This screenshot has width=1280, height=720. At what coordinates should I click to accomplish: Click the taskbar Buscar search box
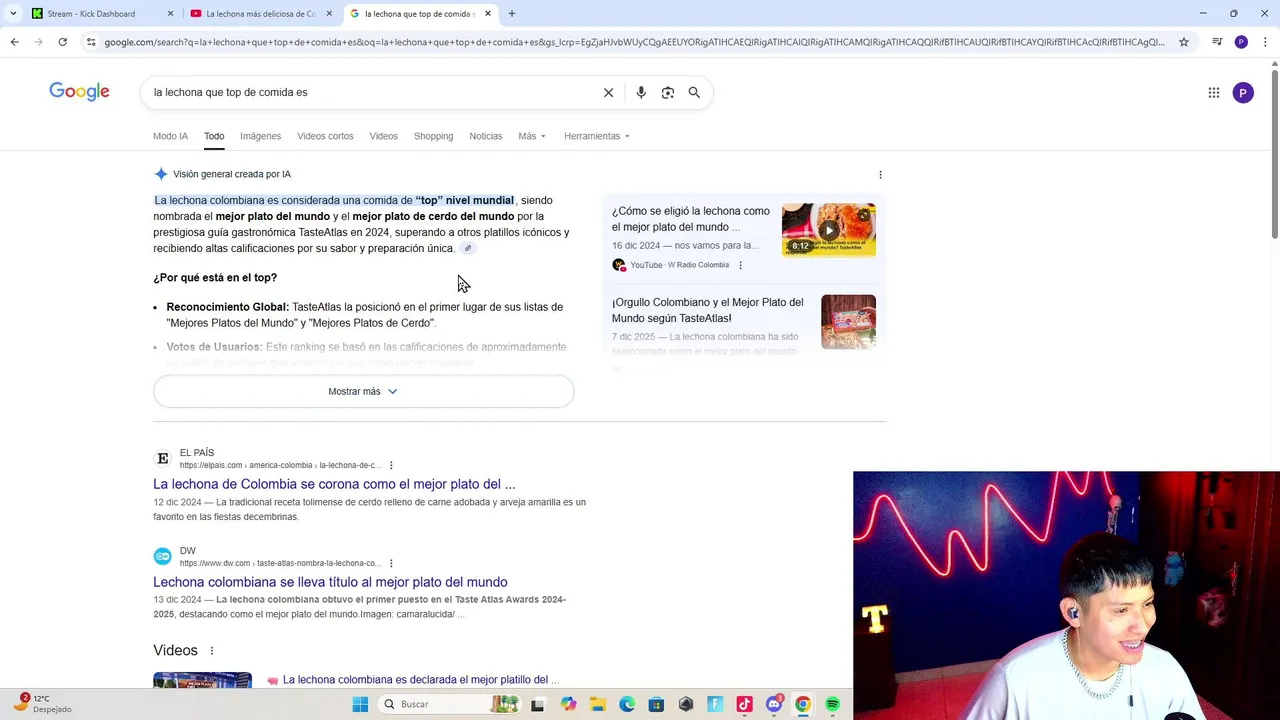click(x=450, y=704)
